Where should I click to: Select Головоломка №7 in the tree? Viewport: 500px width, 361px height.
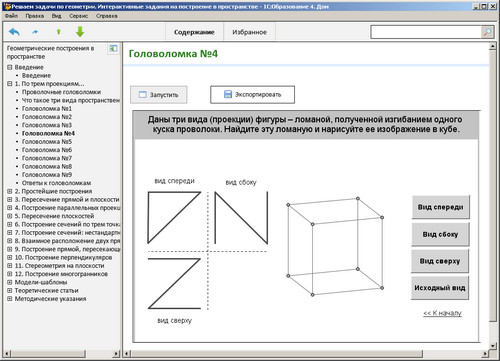(47, 158)
